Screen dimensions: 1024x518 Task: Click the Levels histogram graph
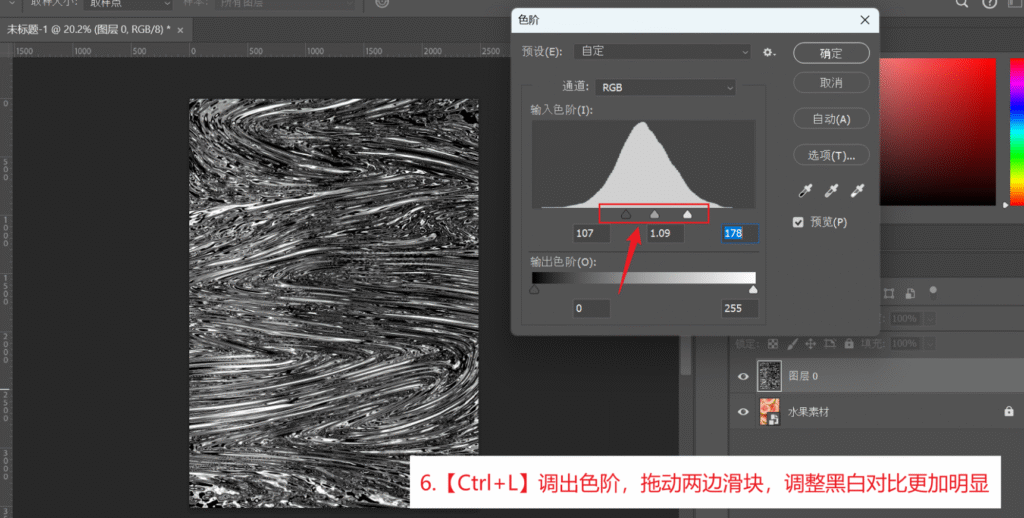click(x=644, y=164)
